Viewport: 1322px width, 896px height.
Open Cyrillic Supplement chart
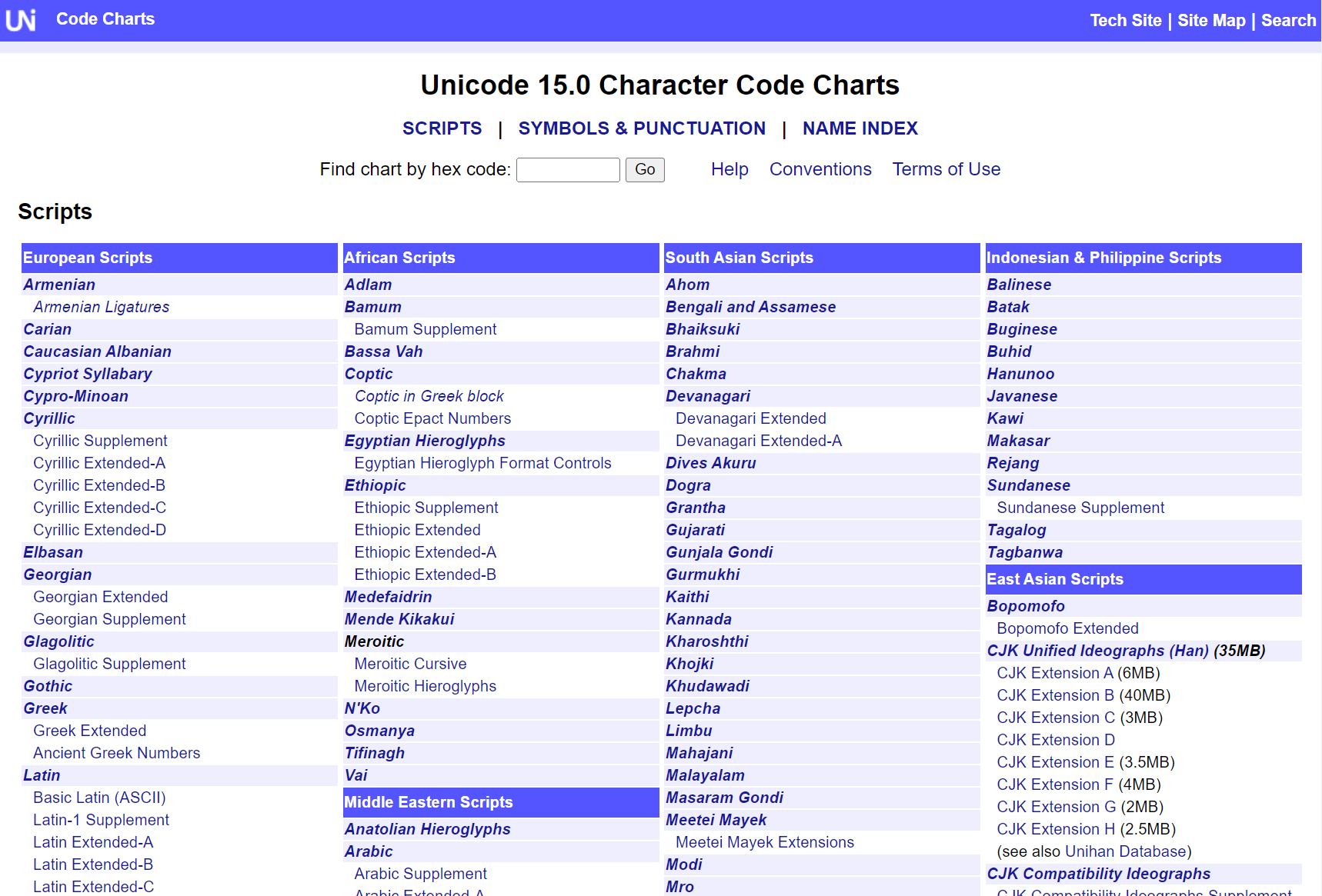[100, 441]
